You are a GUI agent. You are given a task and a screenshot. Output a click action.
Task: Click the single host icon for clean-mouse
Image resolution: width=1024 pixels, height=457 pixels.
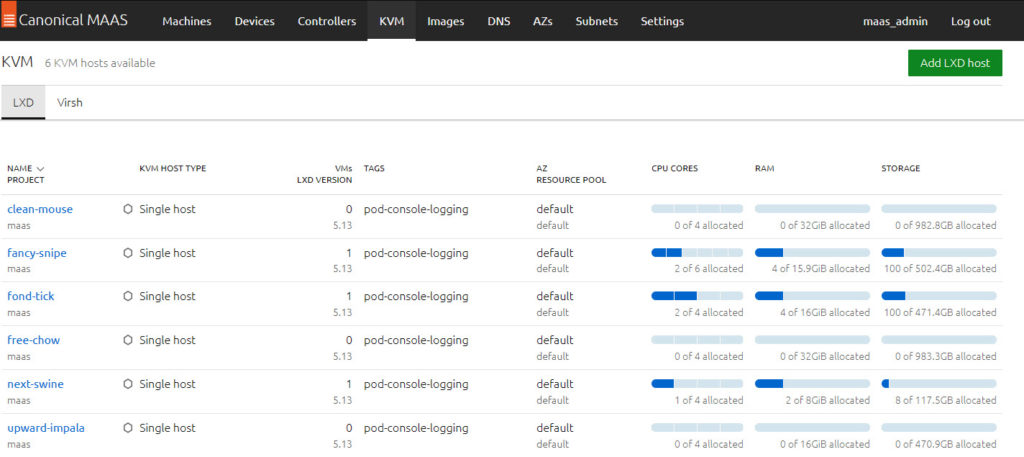coord(128,210)
